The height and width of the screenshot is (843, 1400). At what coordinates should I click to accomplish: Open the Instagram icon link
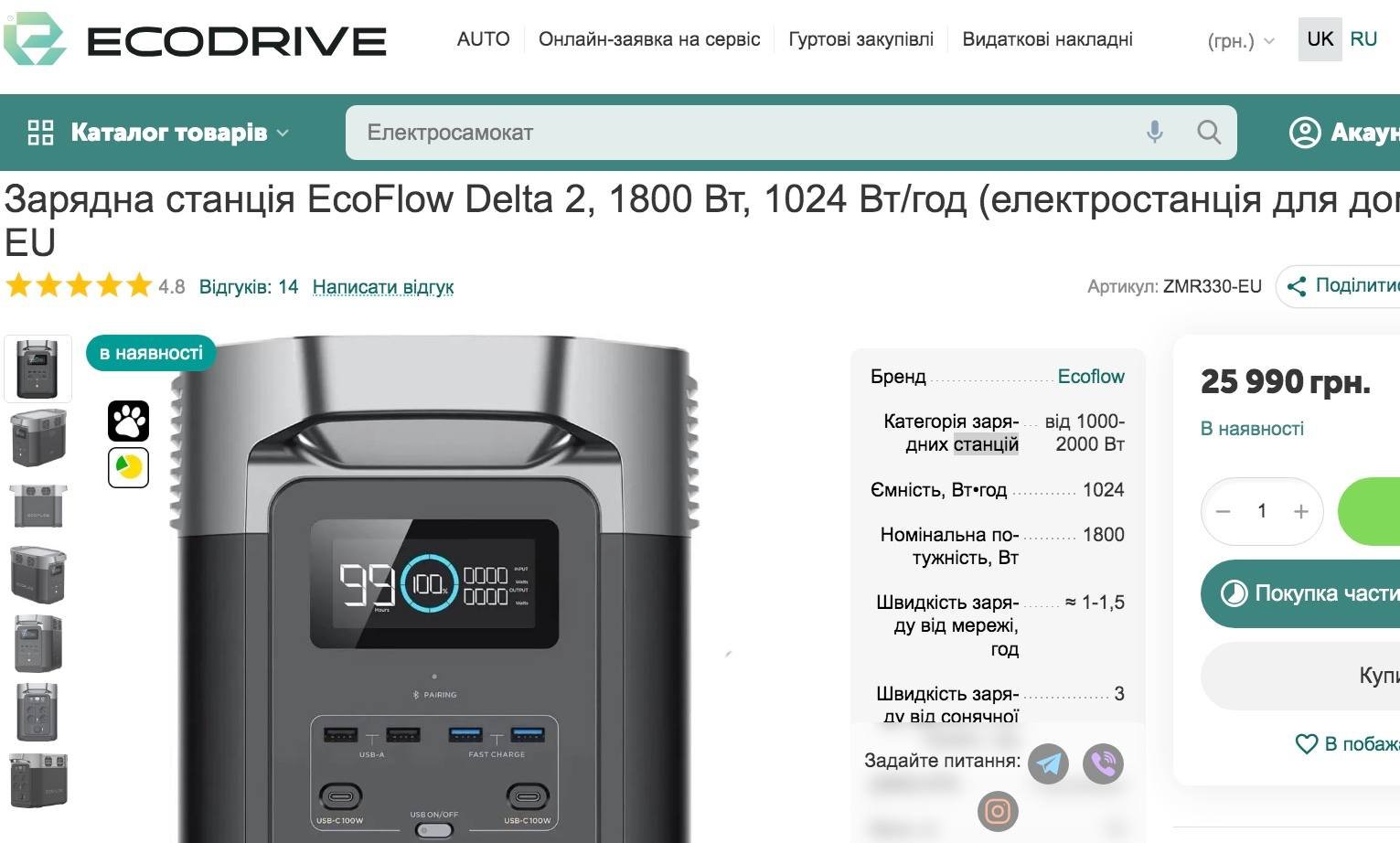point(998,811)
